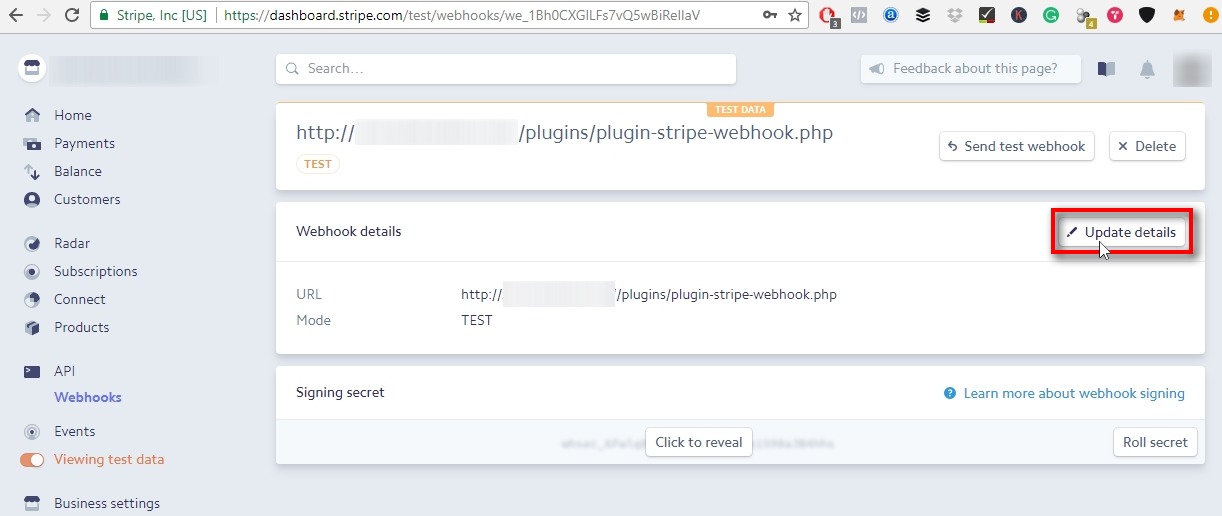Click the Update details button
The image size is (1222, 516).
(1121, 232)
